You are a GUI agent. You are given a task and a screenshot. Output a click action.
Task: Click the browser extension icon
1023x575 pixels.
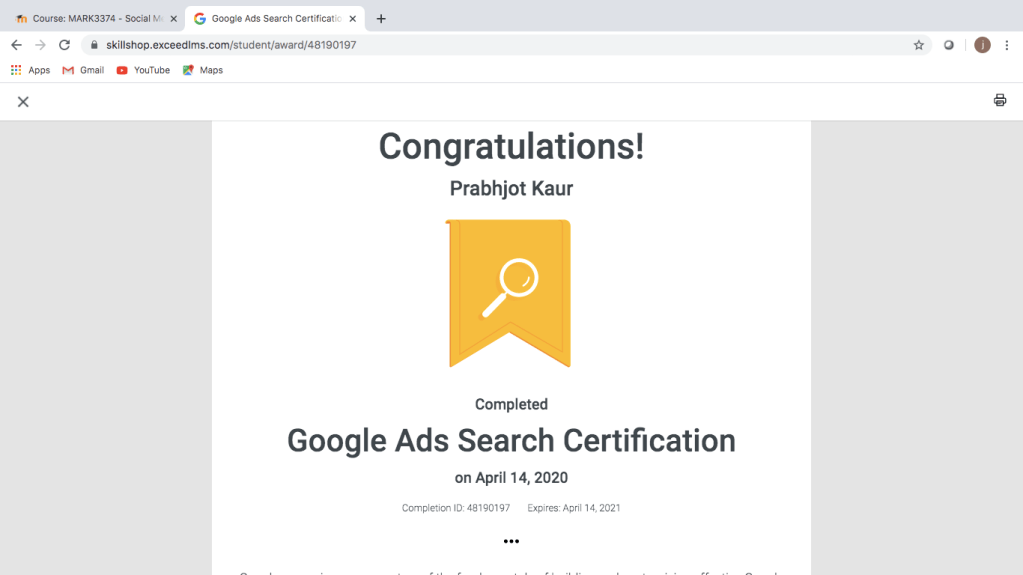[949, 45]
